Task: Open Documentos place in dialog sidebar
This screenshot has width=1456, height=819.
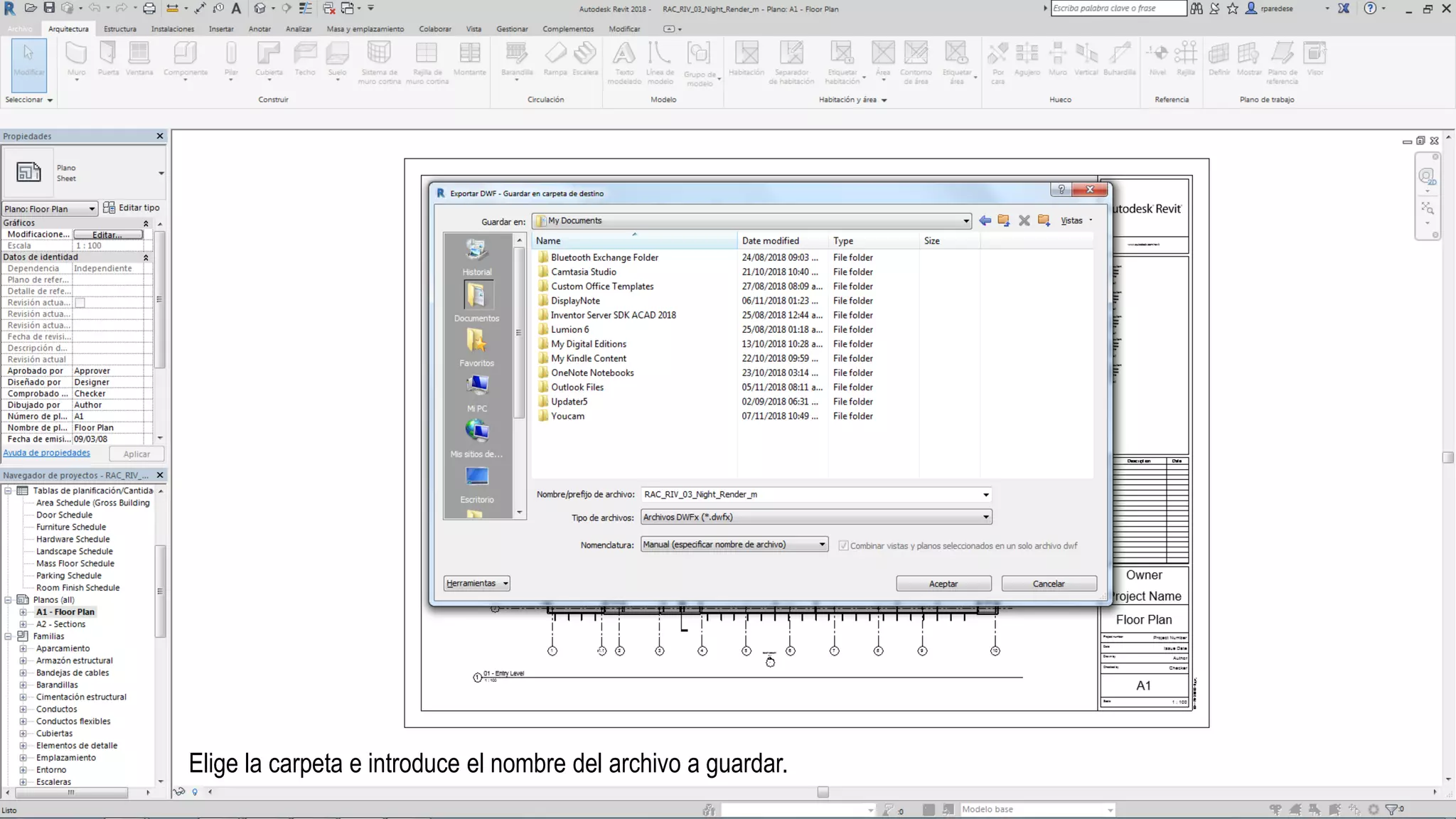Action: click(x=476, y=301)
